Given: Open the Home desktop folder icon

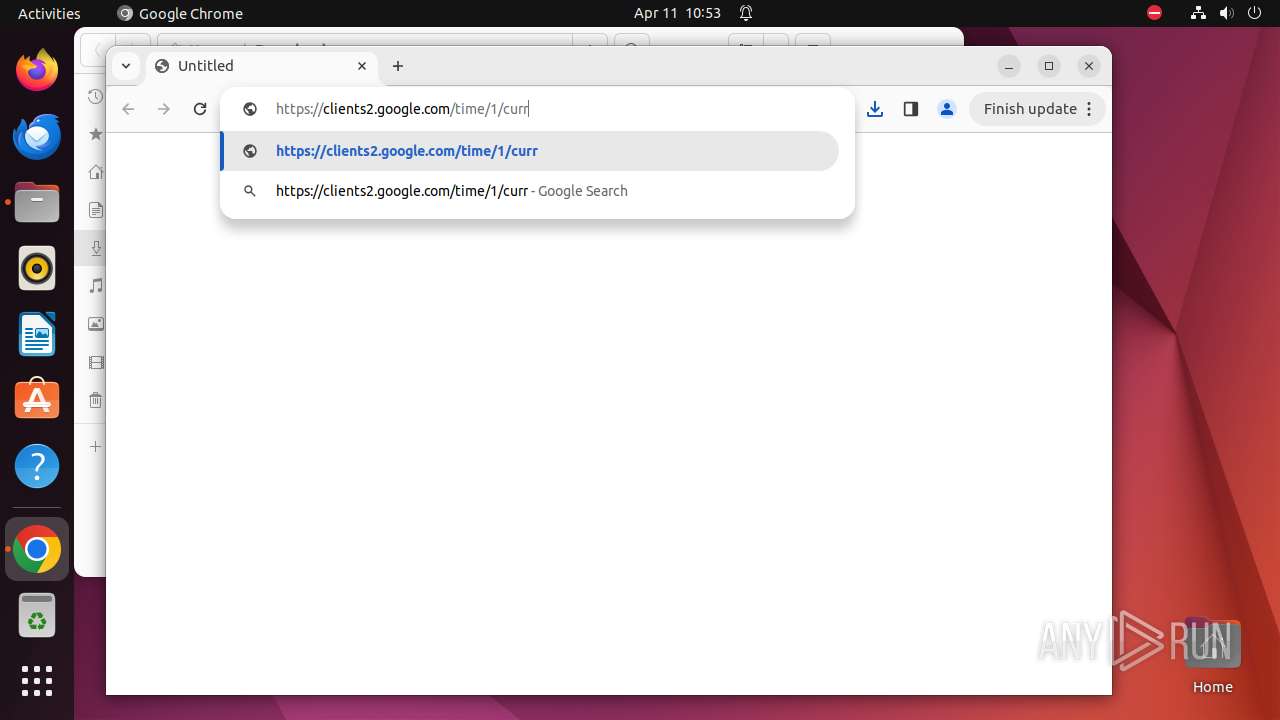Looking at the screenshot, I should tap(1212, 656).
